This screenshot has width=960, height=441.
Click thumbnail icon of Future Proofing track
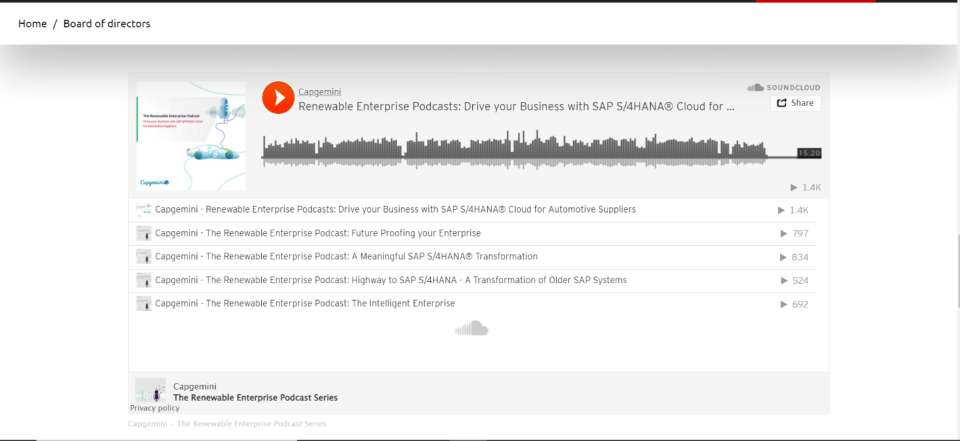click(143, 233)
